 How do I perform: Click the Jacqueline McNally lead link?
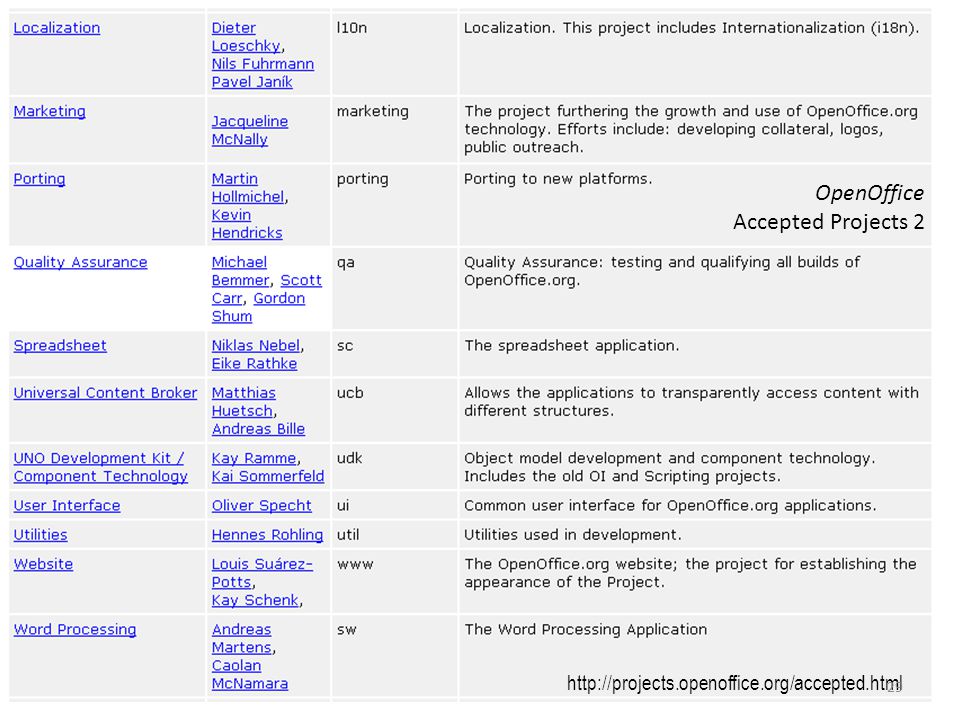coord(250,130)
